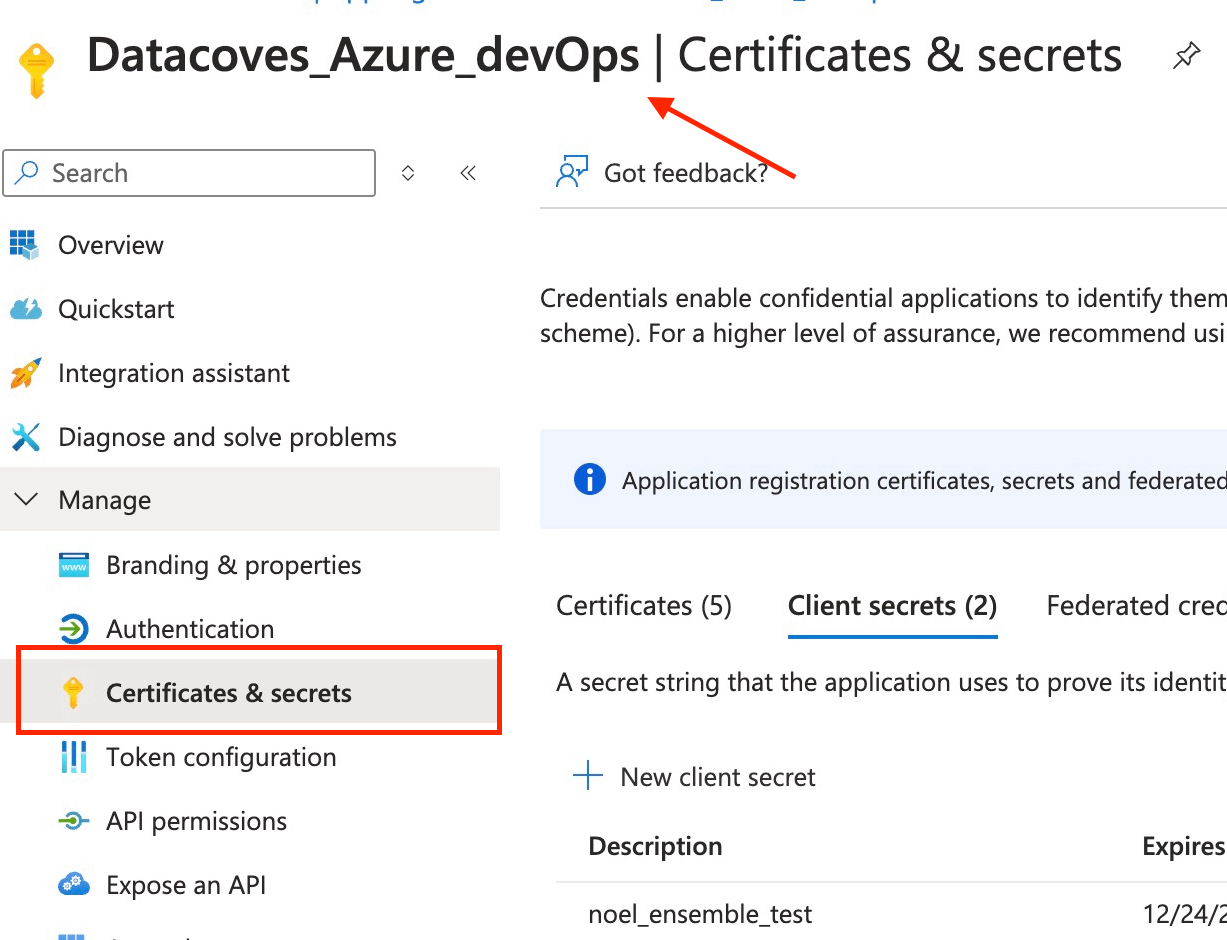Click the Branding & properties icon
The width and height of the screenshot is (1227, 940).
[x=74, y=565]
